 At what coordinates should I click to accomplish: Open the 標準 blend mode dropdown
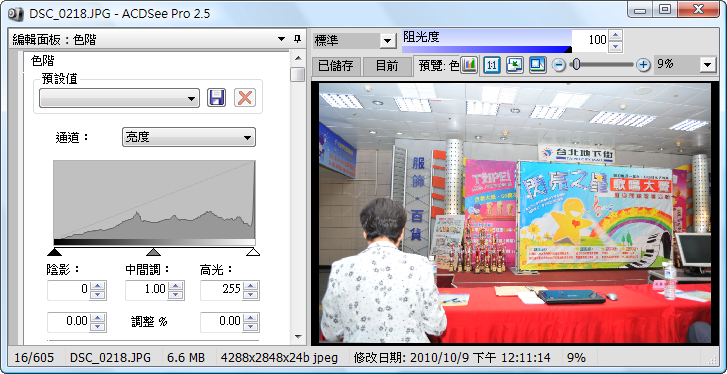tap(353, 40)
